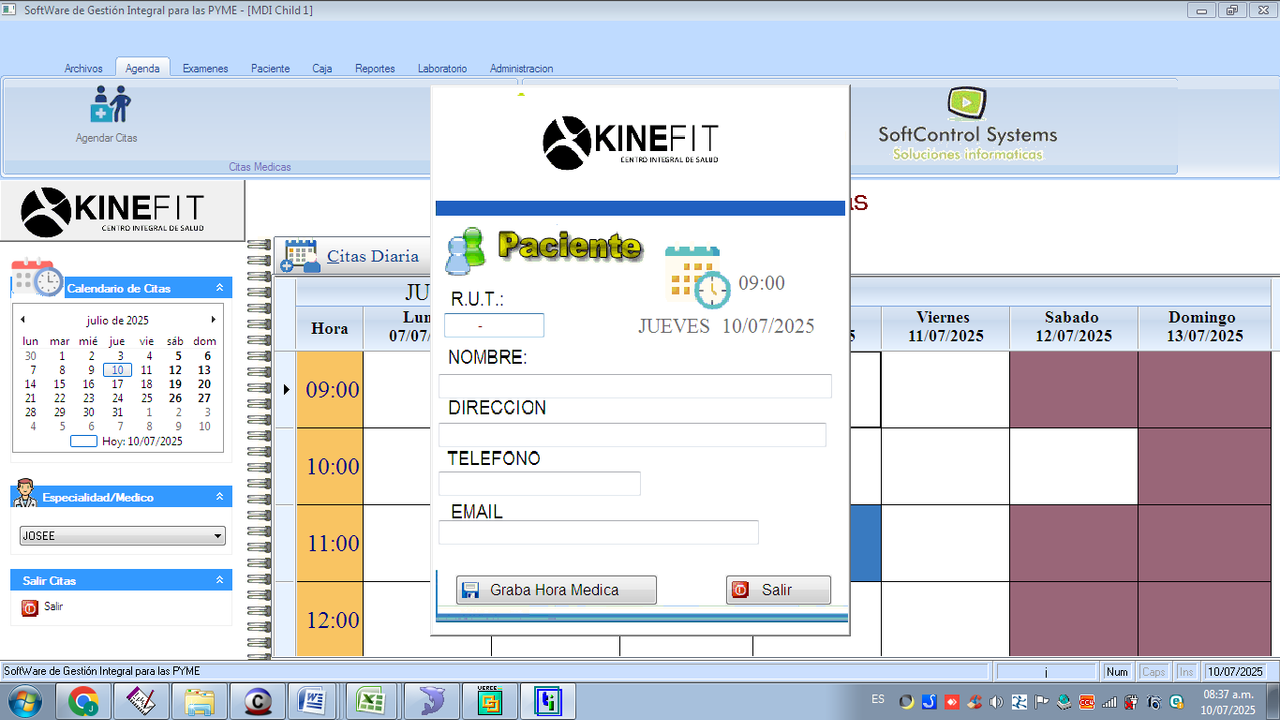Screen dimensions: 1280x720
Task: Click the SoftControl Systems logo
Action: coord(967,124)
